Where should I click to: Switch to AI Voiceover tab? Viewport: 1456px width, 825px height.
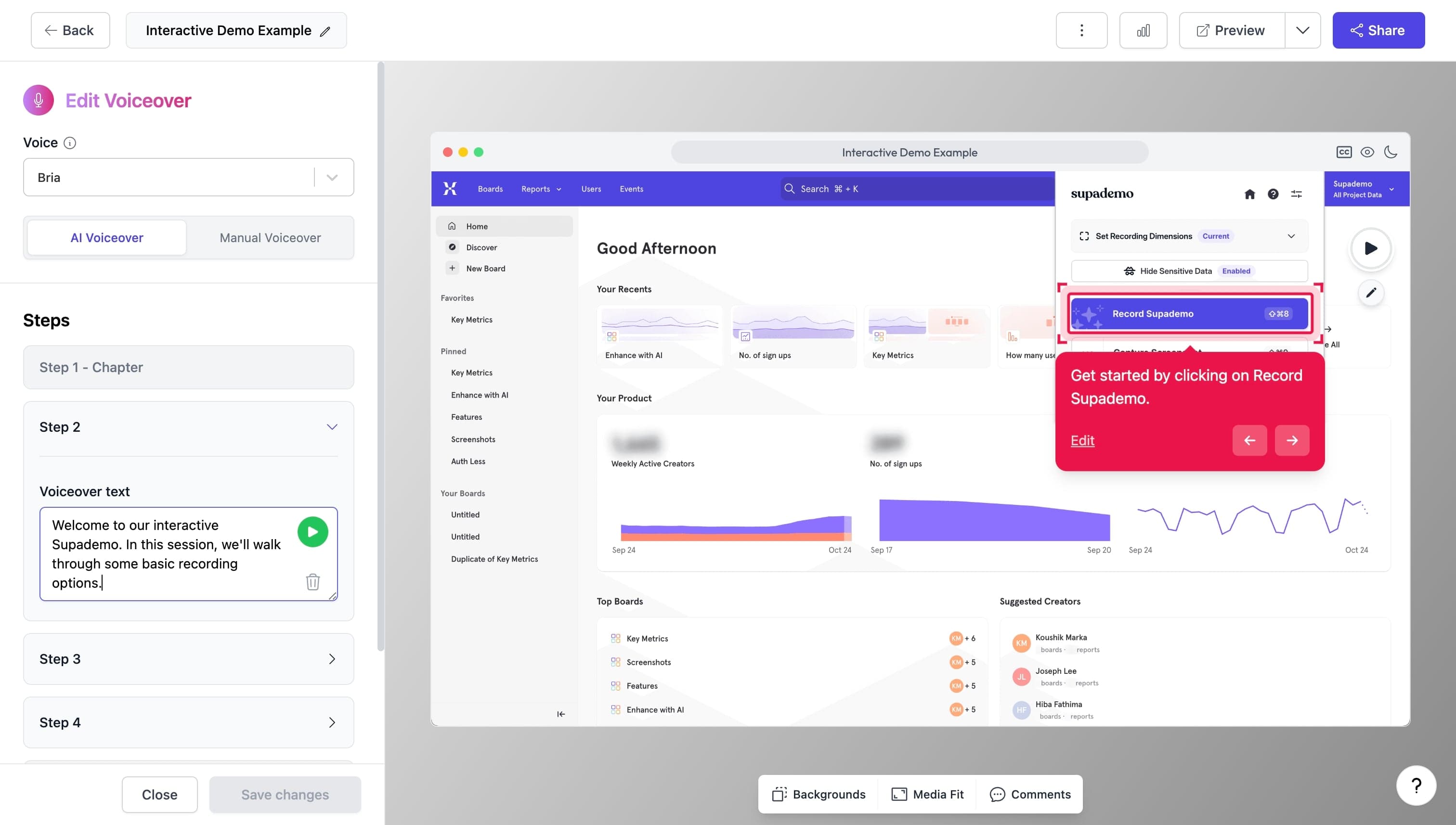[x=106, y=237]
